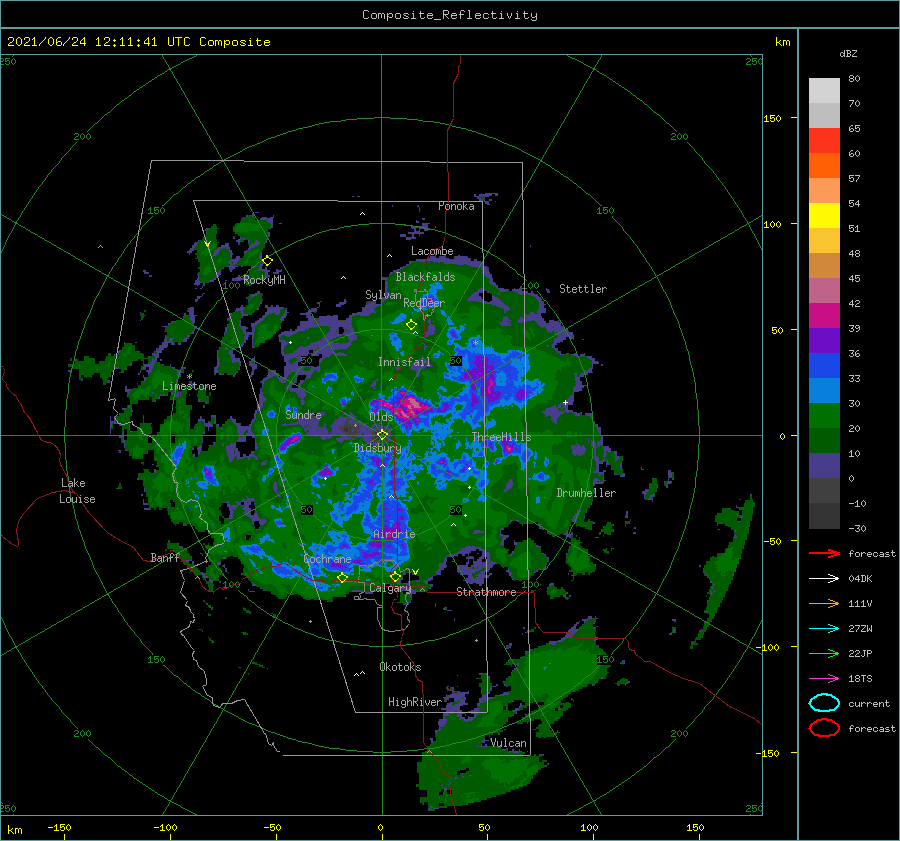Select the red 60-65 dBZ color swatch
The height and width of the screenshot is (841, 900).
(x=824, y=141)
